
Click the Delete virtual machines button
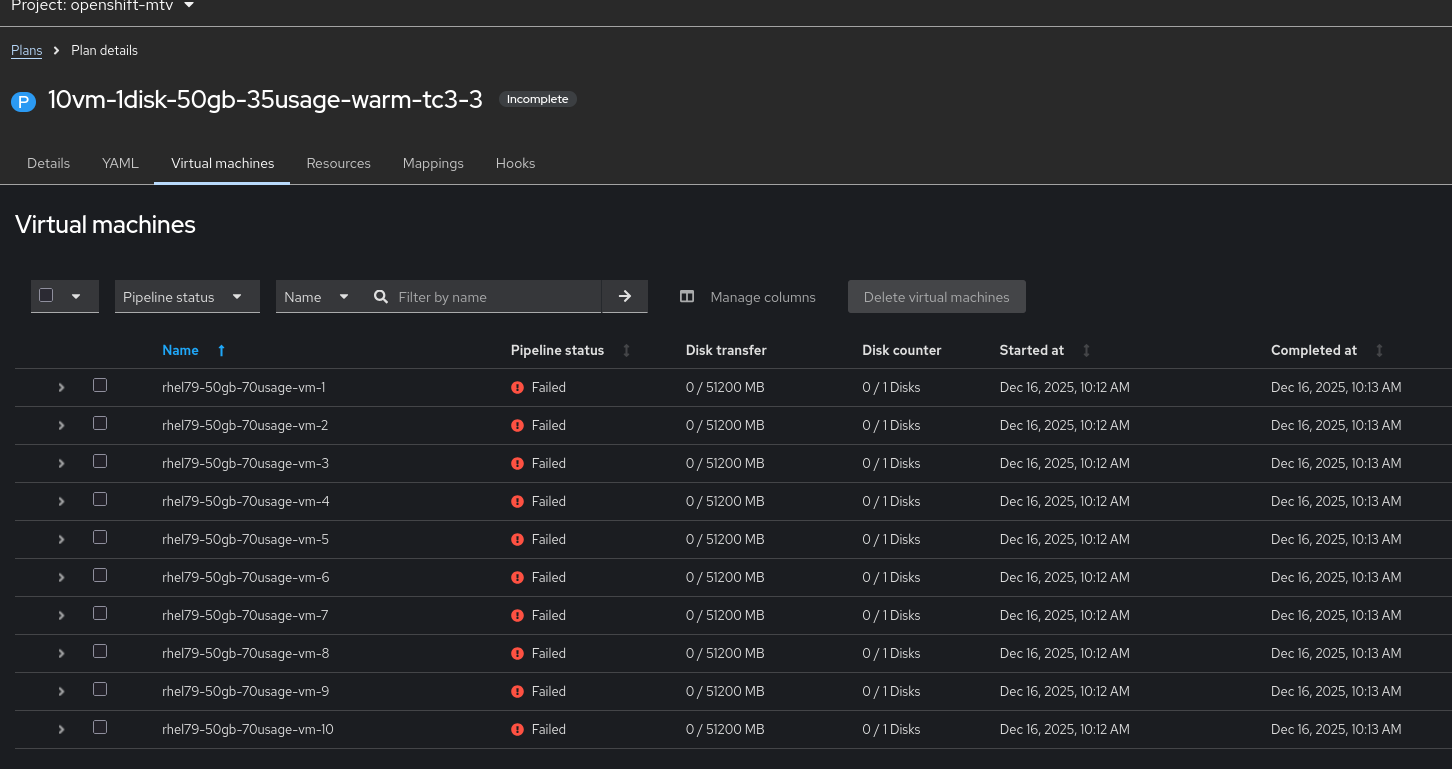coord(936,297)
